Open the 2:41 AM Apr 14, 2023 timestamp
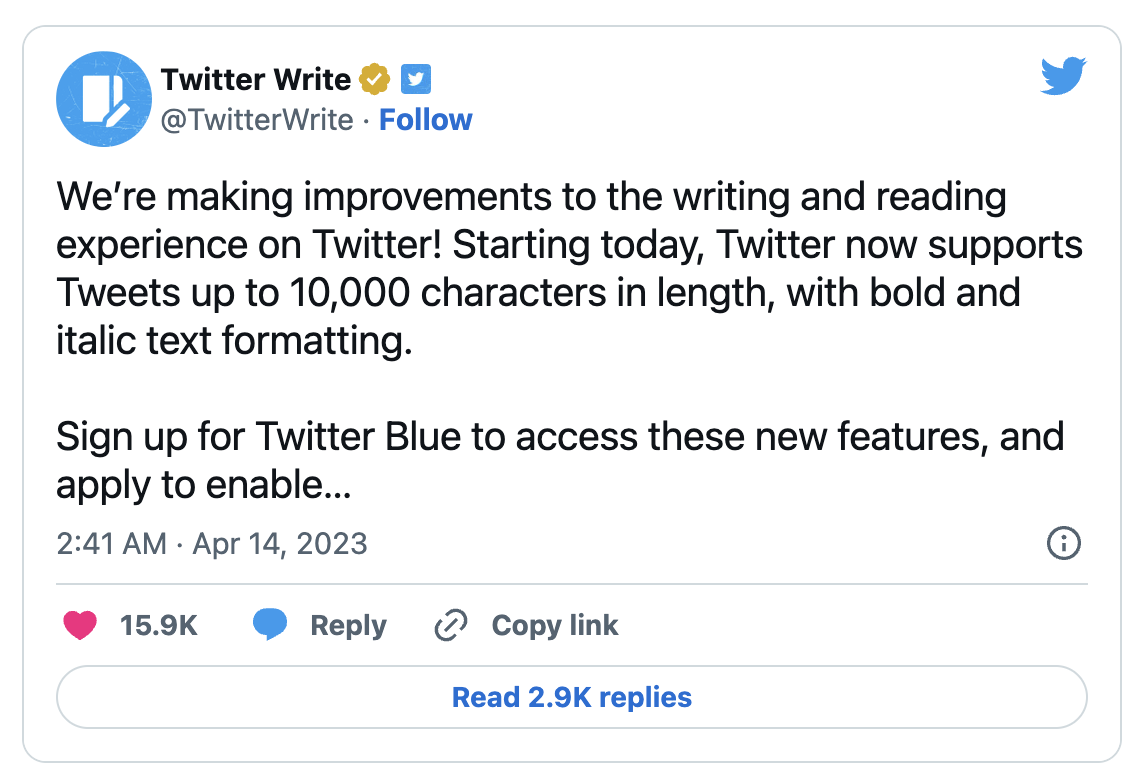1146x782 pixels. click(212, 544)
